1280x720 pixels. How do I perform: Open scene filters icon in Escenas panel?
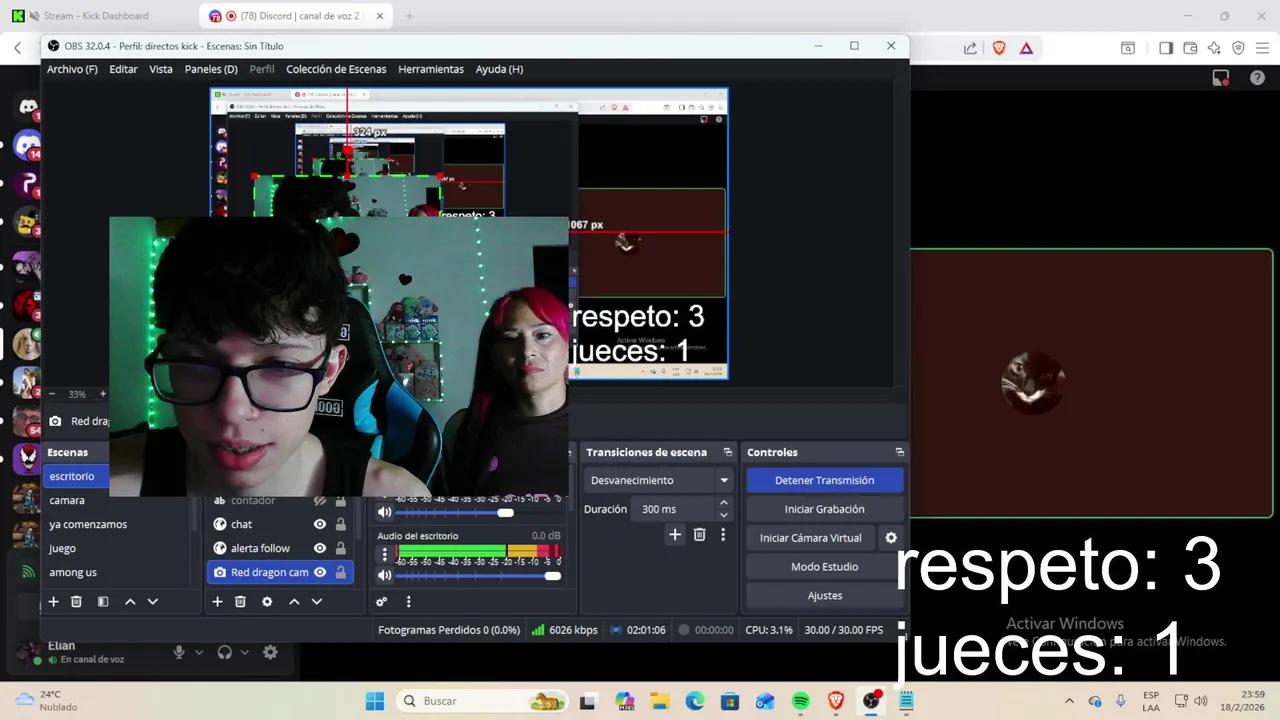103,601
